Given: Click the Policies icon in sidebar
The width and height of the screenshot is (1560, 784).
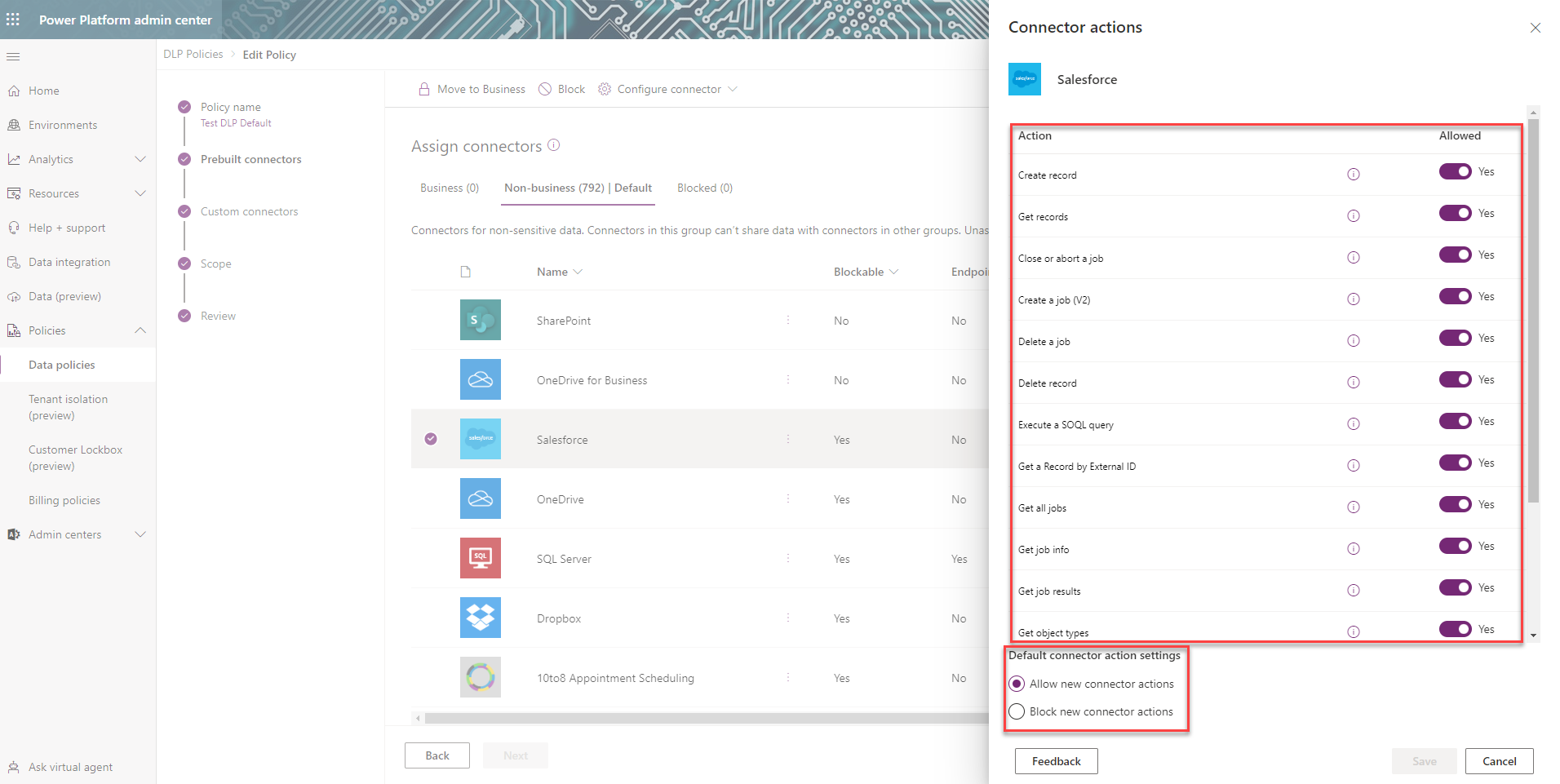Looking at the screenshot, I should [x=14, y=330].
